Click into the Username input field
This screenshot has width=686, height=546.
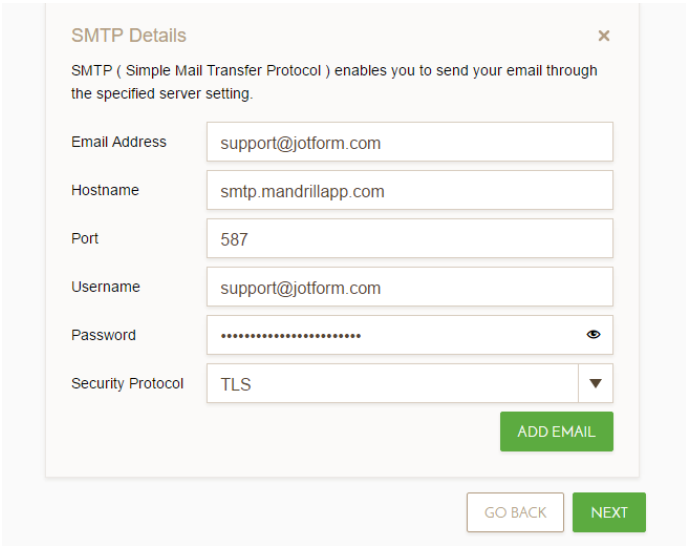409,287
